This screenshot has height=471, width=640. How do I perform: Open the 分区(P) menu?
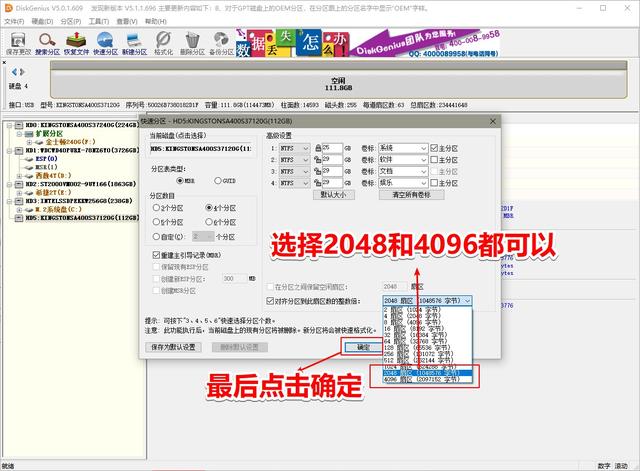(x=71, y=21)
